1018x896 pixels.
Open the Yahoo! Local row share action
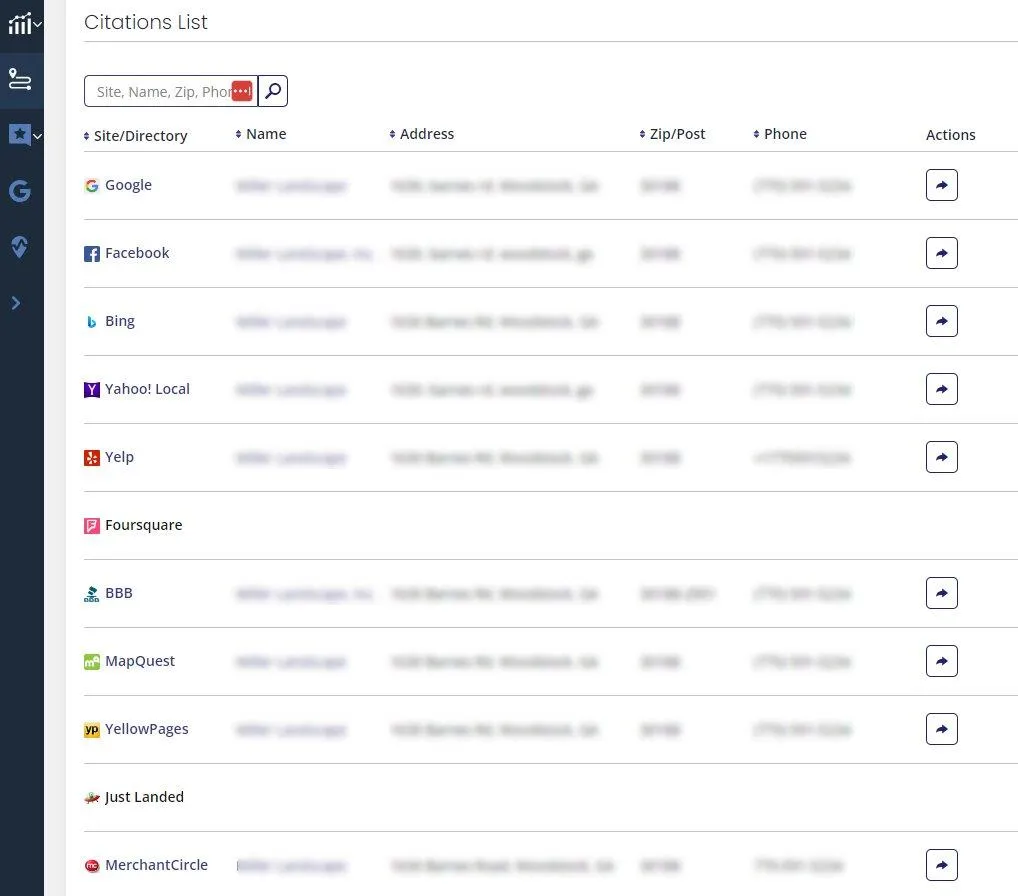click(941, 389)
